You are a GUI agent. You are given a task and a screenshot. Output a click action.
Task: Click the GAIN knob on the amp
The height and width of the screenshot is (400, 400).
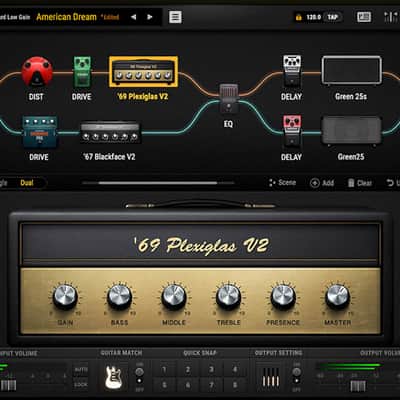tap(65, 296)
